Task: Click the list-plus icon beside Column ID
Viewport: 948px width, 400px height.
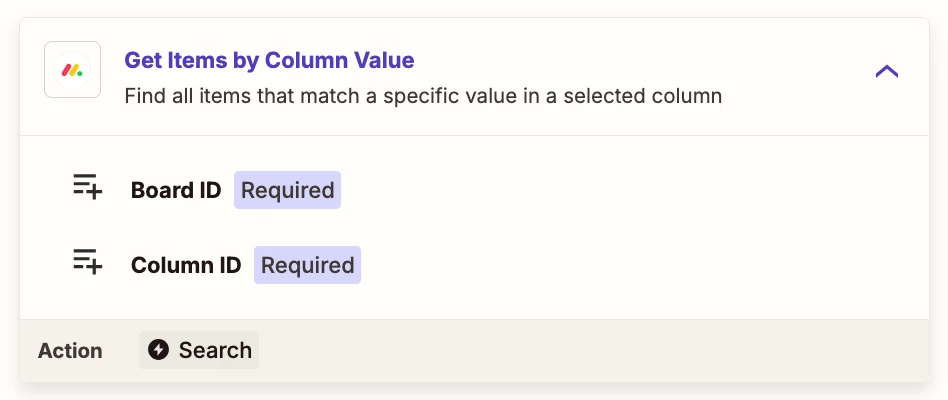Action: (88, 261)
